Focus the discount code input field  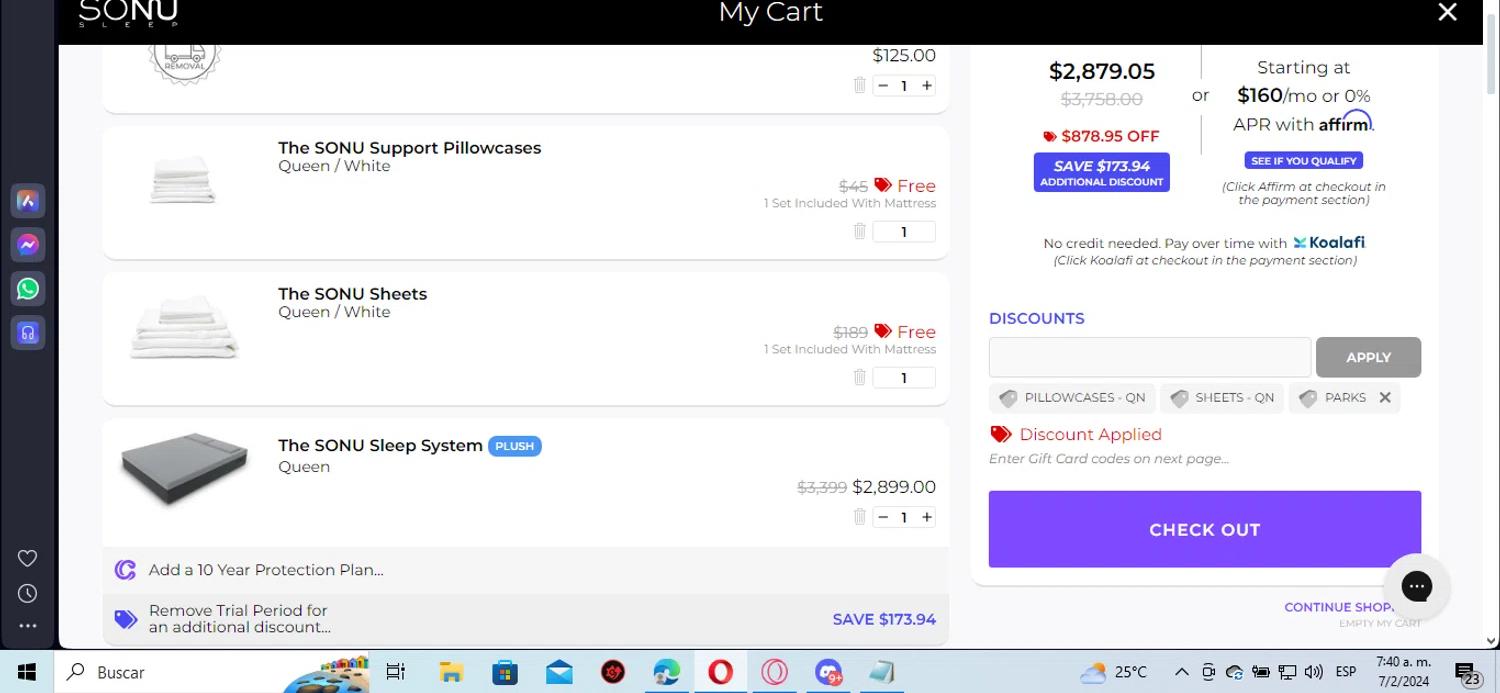[x=1149, y=357]
